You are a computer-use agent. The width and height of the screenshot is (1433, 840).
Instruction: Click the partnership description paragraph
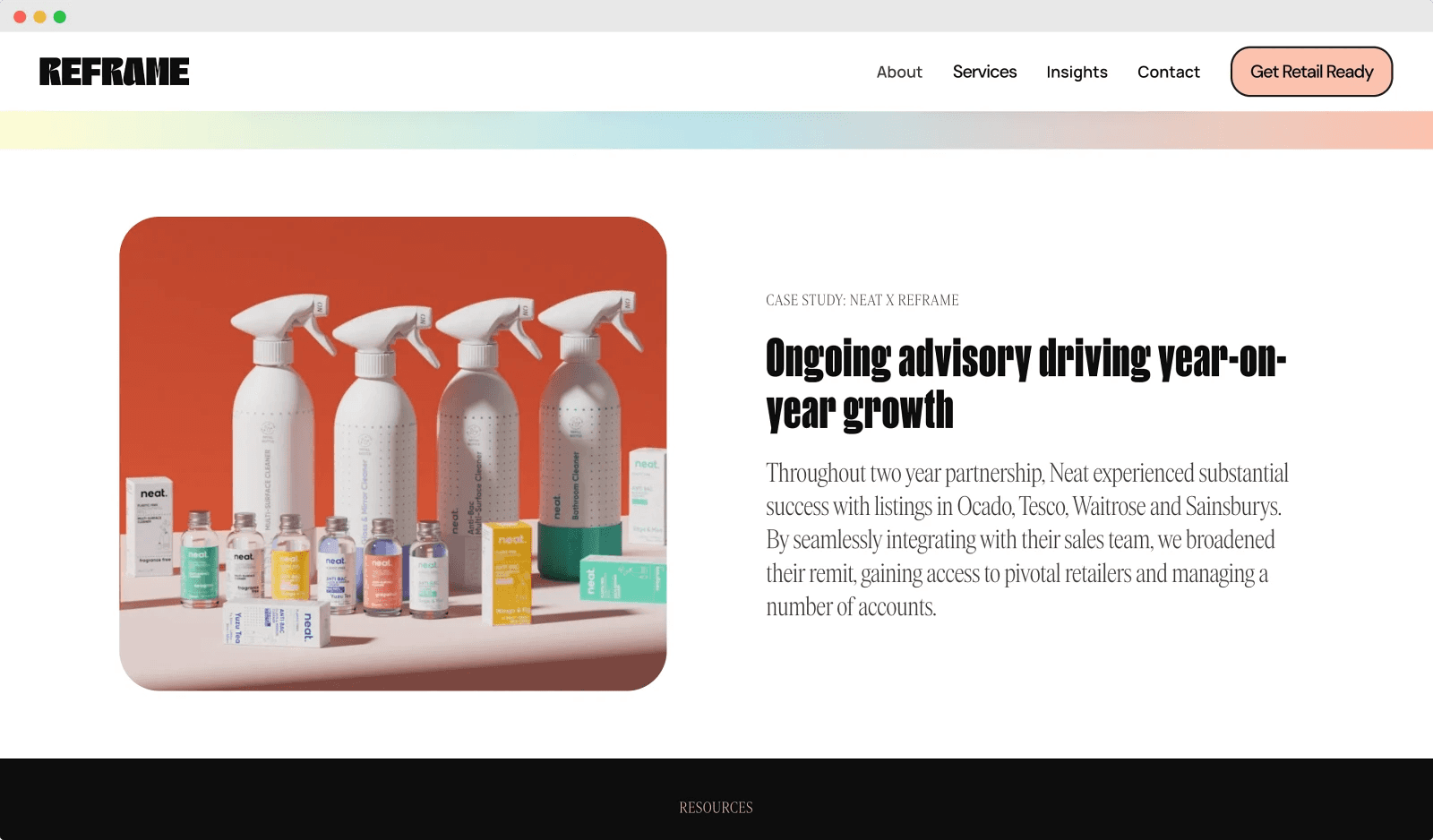click(x=1025, y=539)
